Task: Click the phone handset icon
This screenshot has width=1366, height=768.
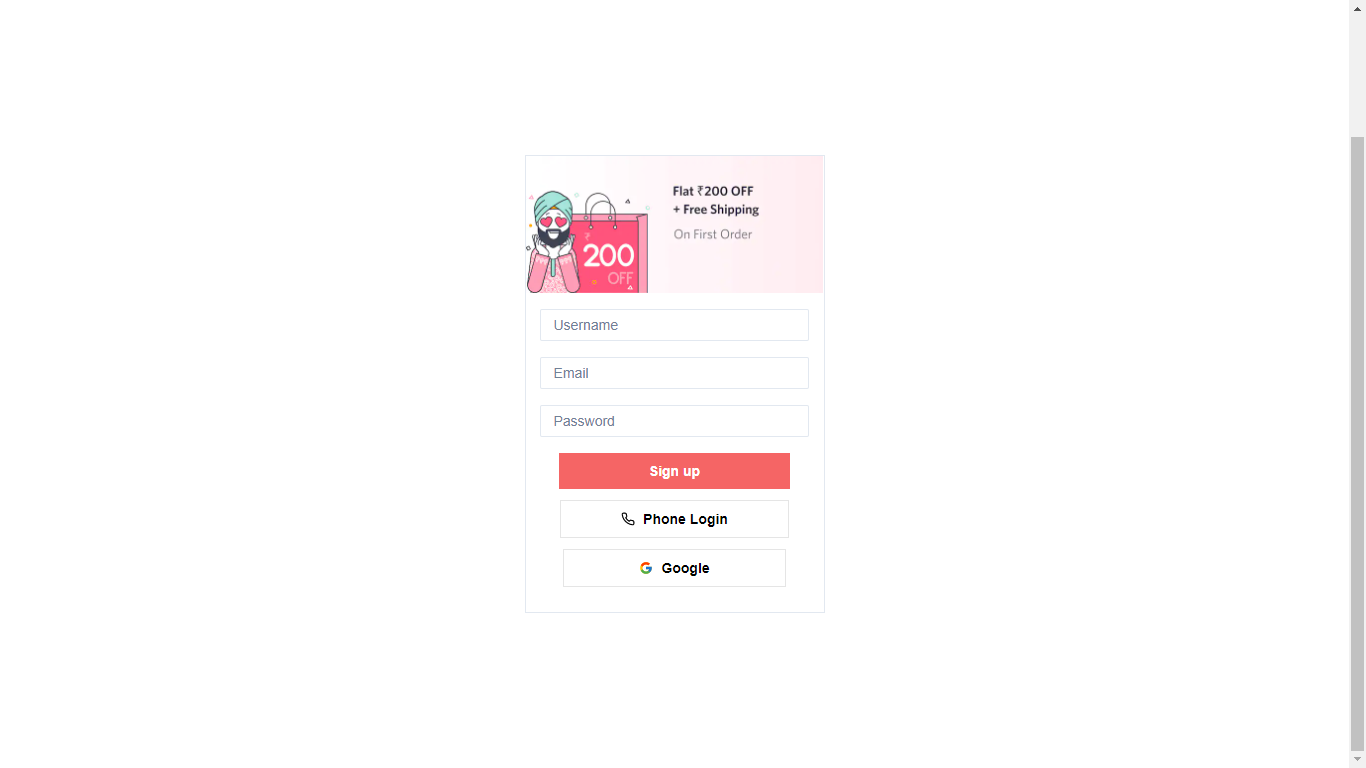Action: (628, 519)
